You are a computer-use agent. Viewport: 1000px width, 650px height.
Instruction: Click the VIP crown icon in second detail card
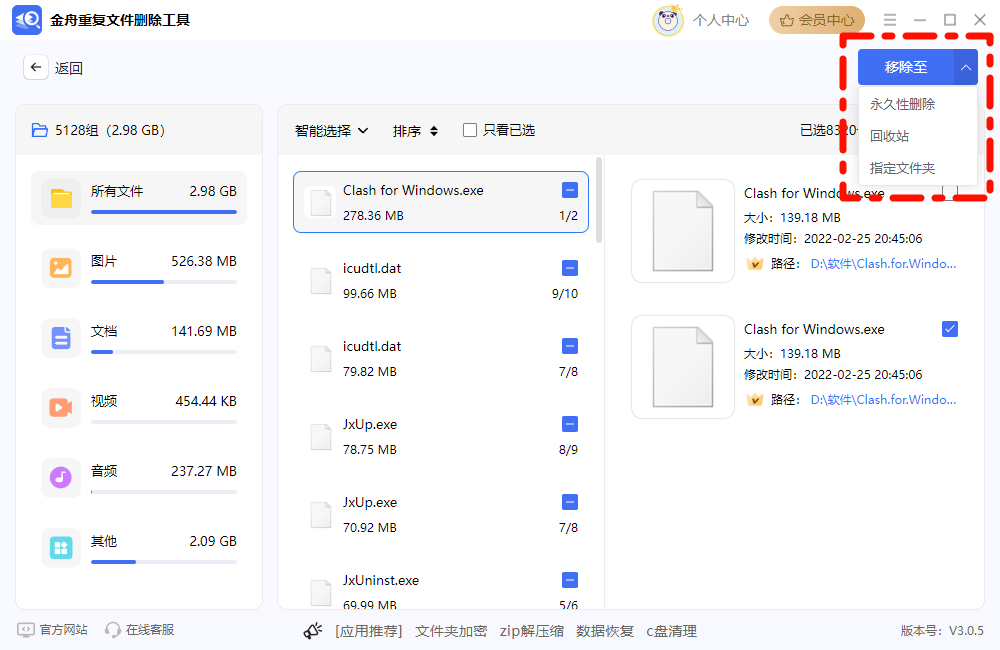tap(754, 399)
